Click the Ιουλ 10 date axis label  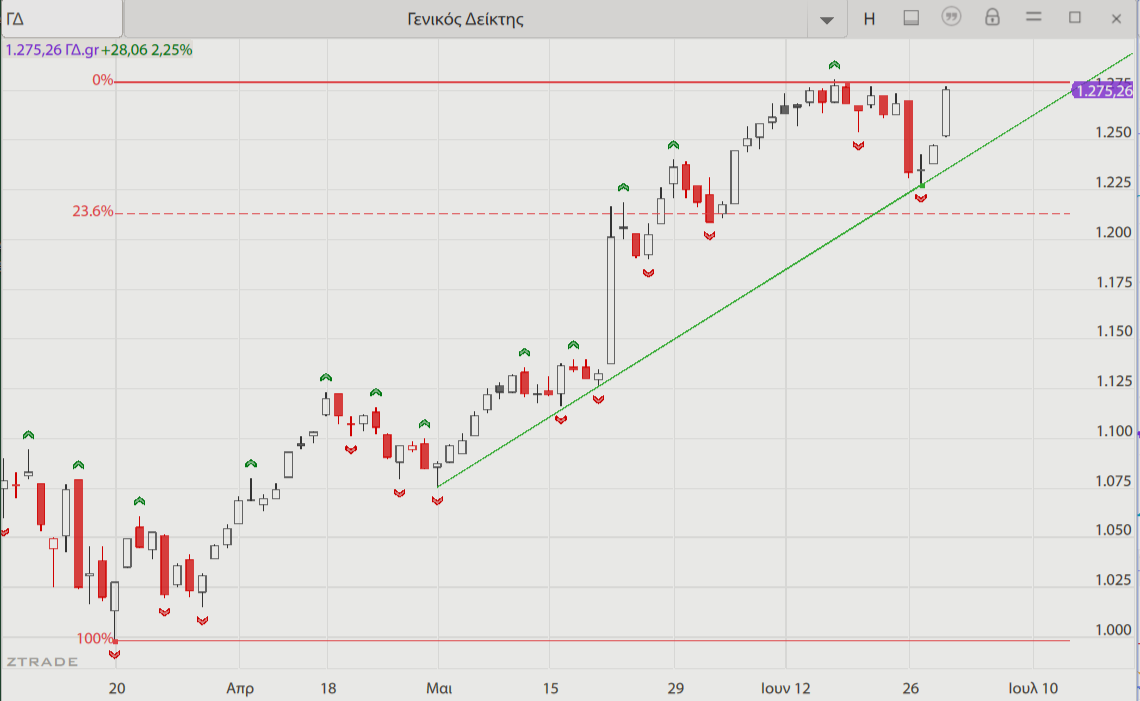click(1033, 688)
